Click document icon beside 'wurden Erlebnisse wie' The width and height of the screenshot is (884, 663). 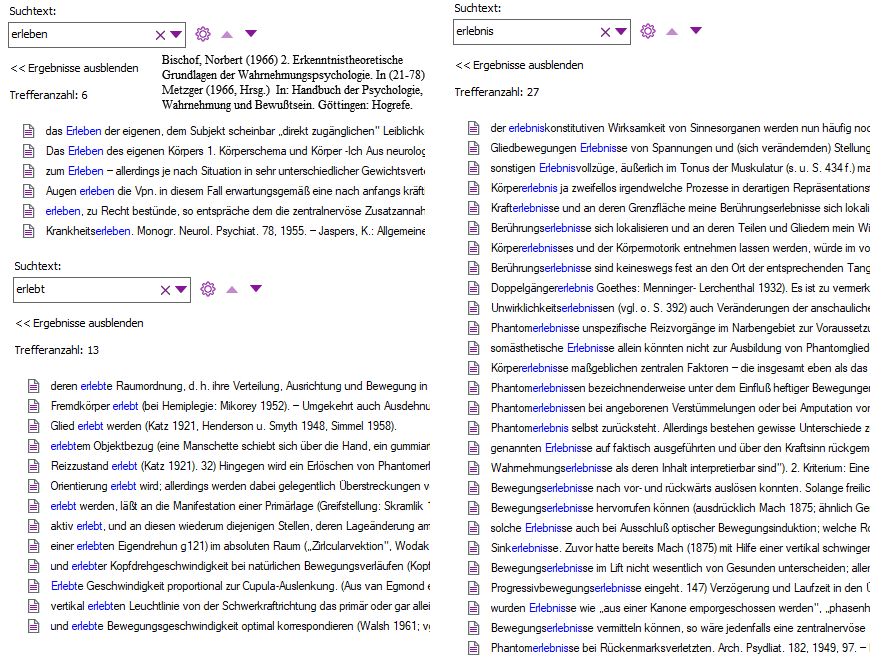tap(474, 609)
